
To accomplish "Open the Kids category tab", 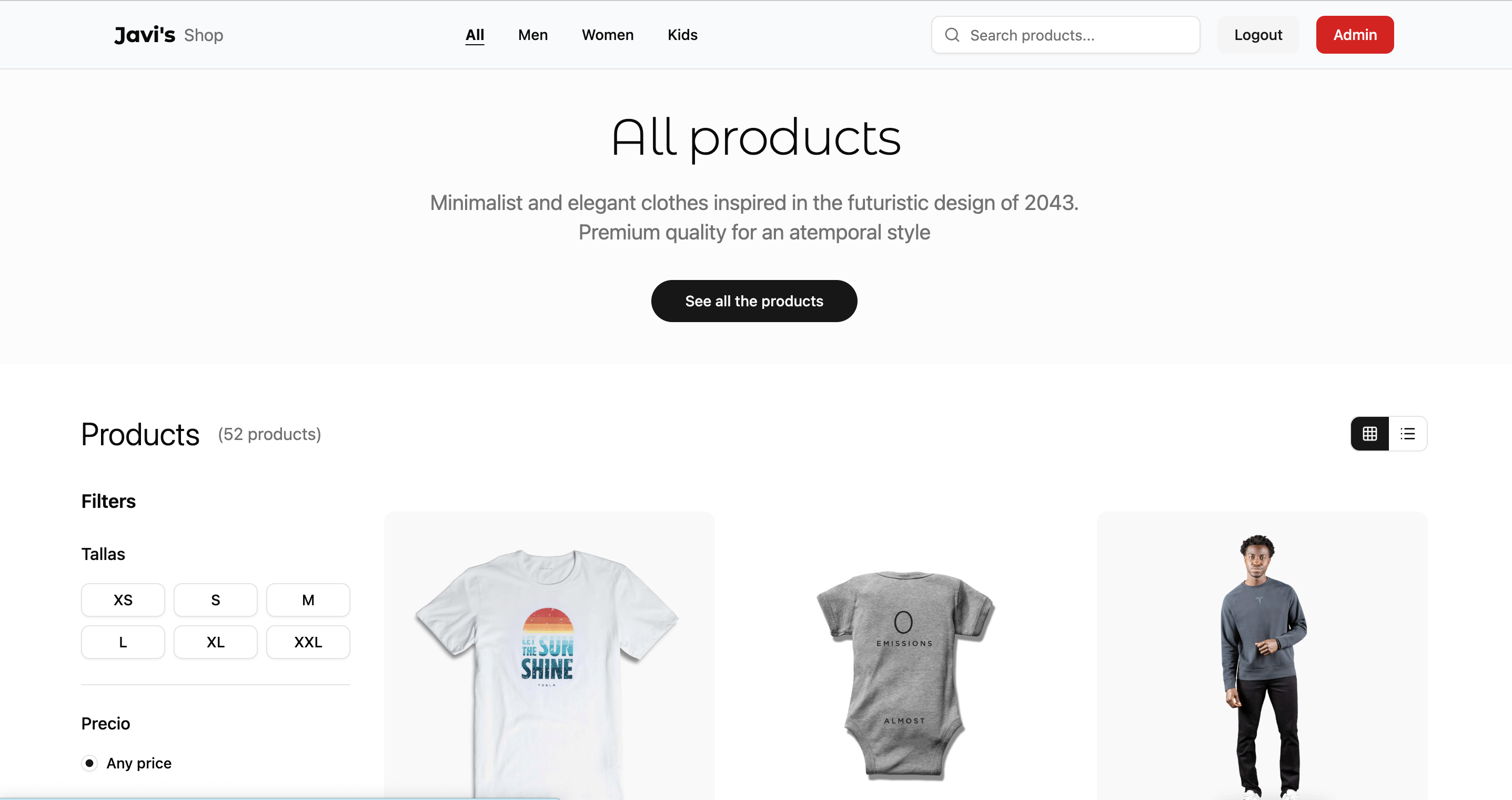I will pyautogui.click(x=682, y=35).
